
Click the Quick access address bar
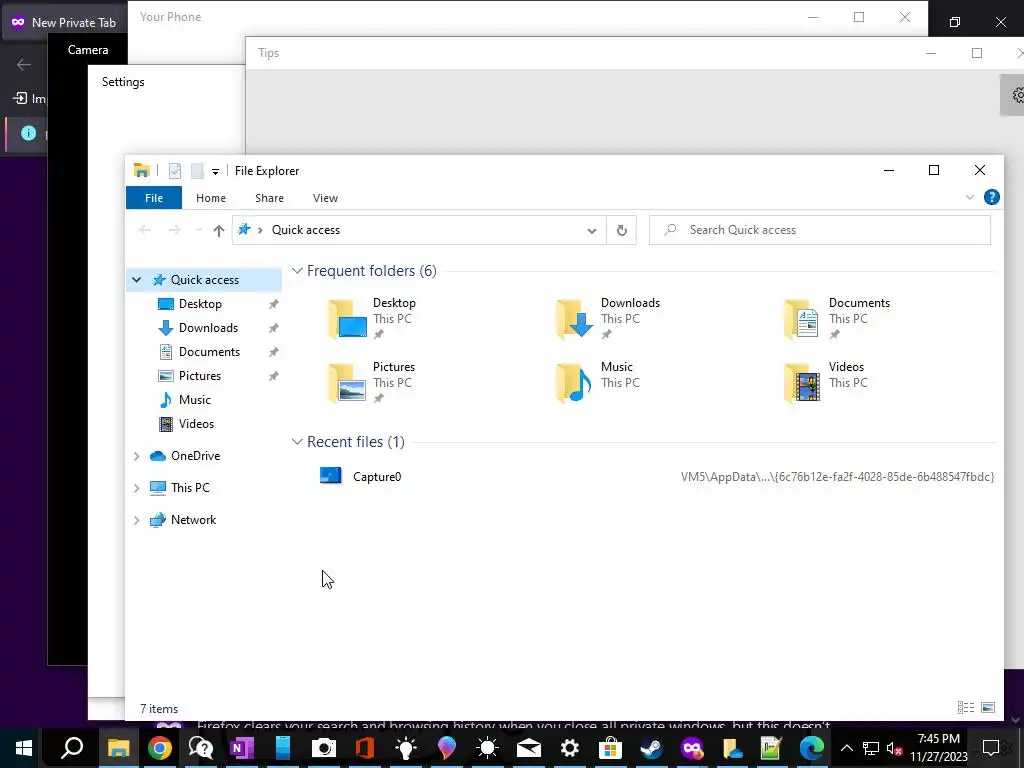coord(419,230)
